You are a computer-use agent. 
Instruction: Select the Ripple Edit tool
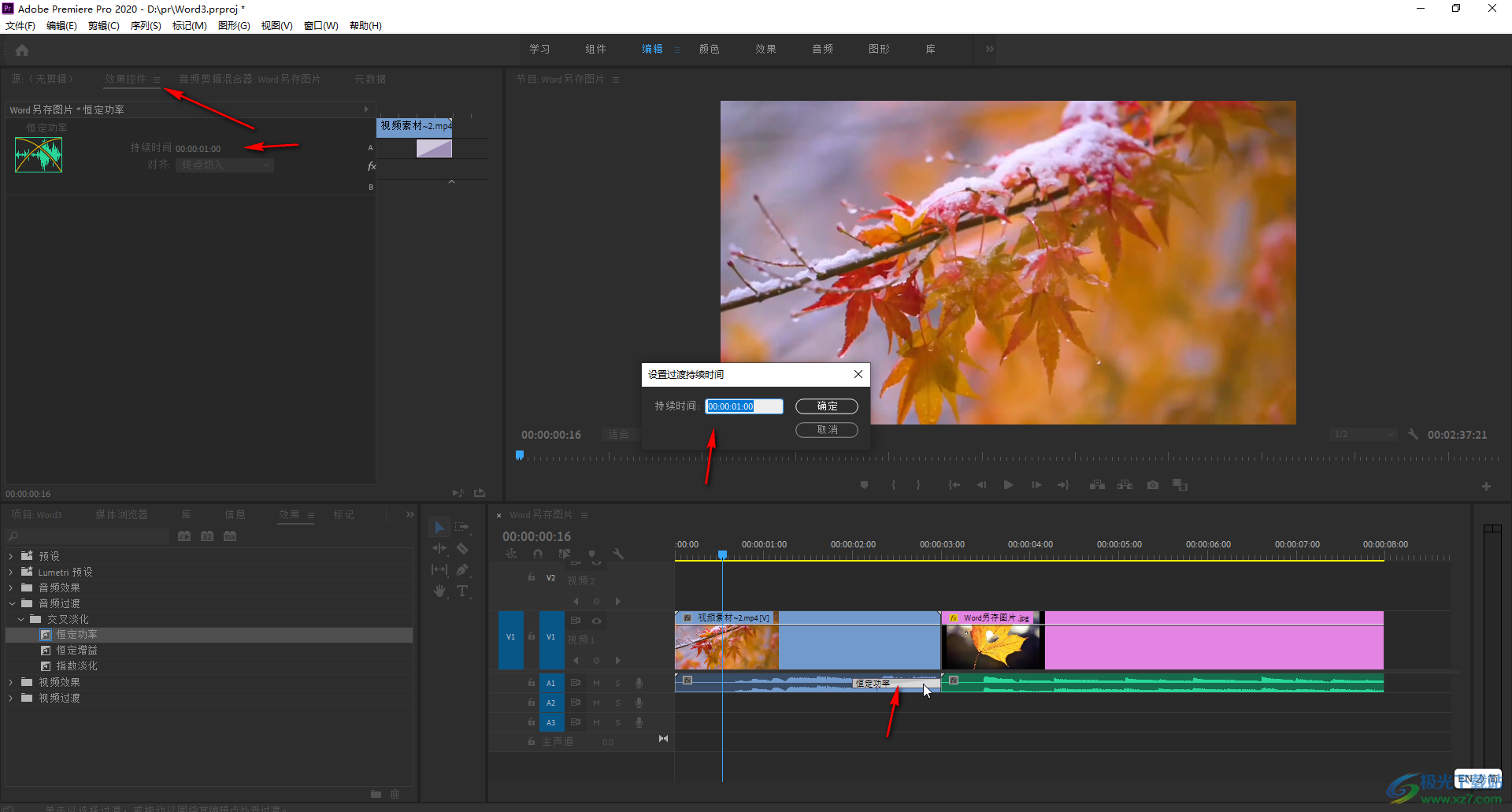pyautogui.click(x=439, y=548)
